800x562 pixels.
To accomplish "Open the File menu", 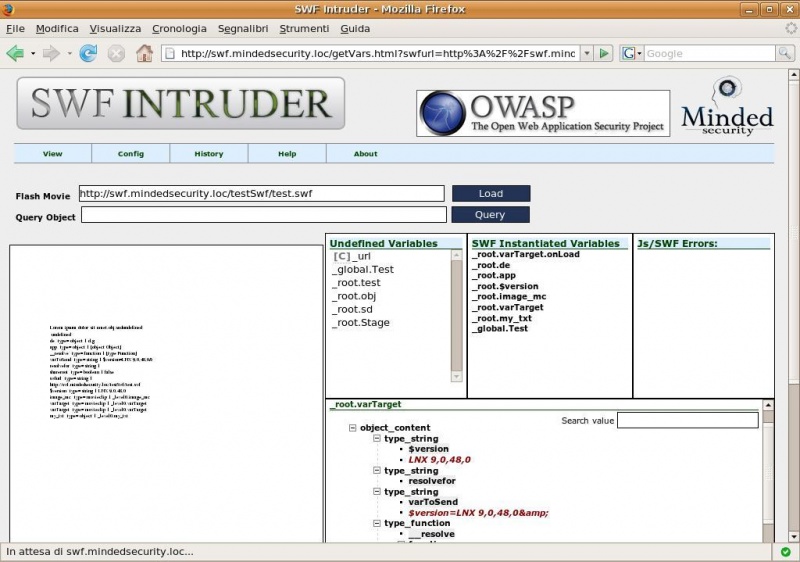I will [x=15, y=29].
